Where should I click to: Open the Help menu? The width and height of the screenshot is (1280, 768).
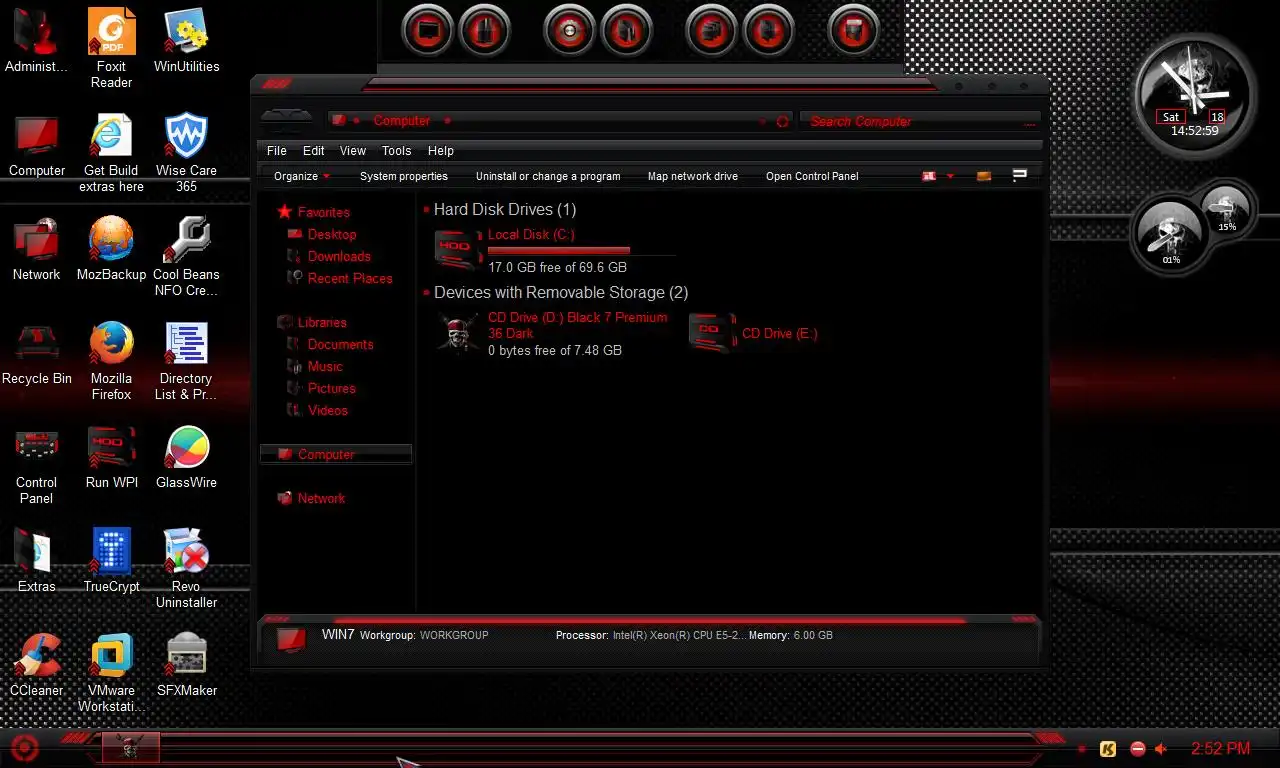point(441,151)
